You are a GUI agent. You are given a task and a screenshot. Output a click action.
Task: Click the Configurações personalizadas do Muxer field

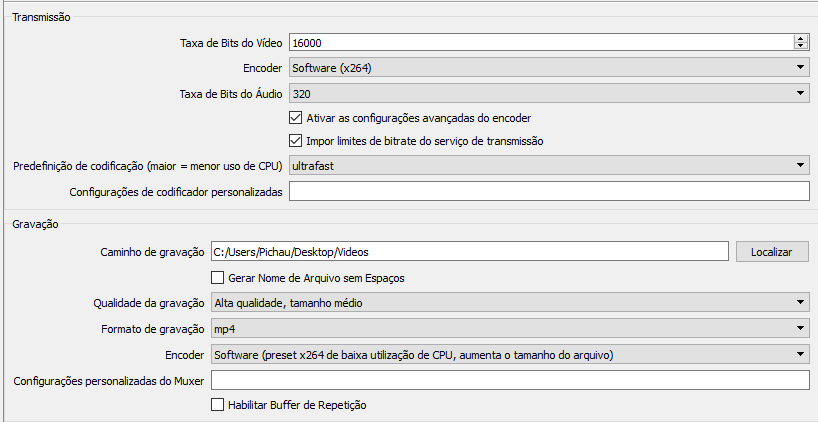click(510, 381)
